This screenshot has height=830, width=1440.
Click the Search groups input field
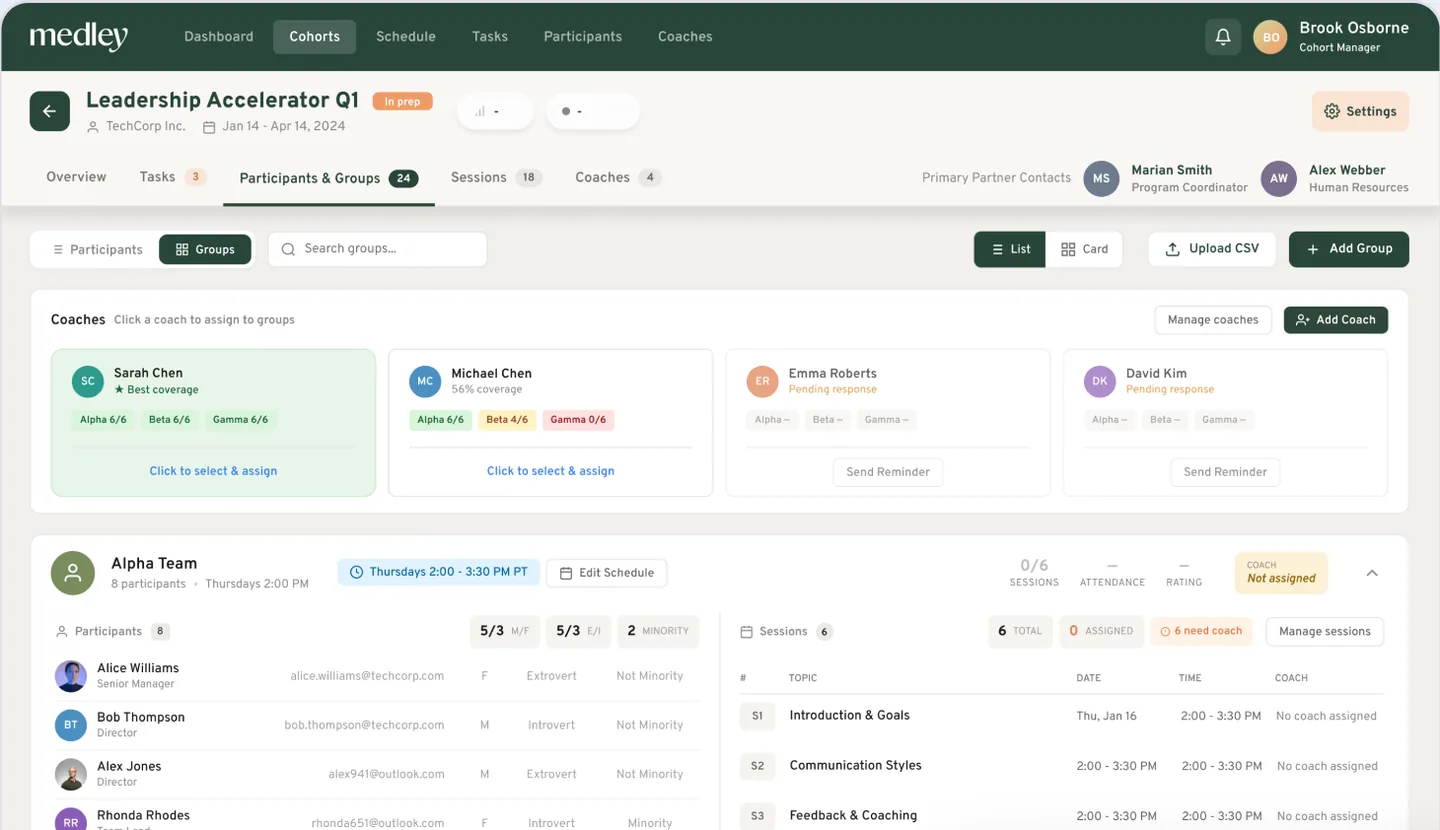[x=377, y=249]
